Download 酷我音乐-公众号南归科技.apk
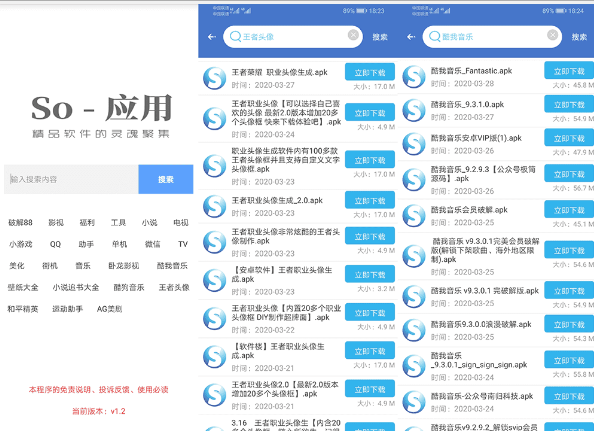This screenshot has width=594, height=431. point(569,396)
